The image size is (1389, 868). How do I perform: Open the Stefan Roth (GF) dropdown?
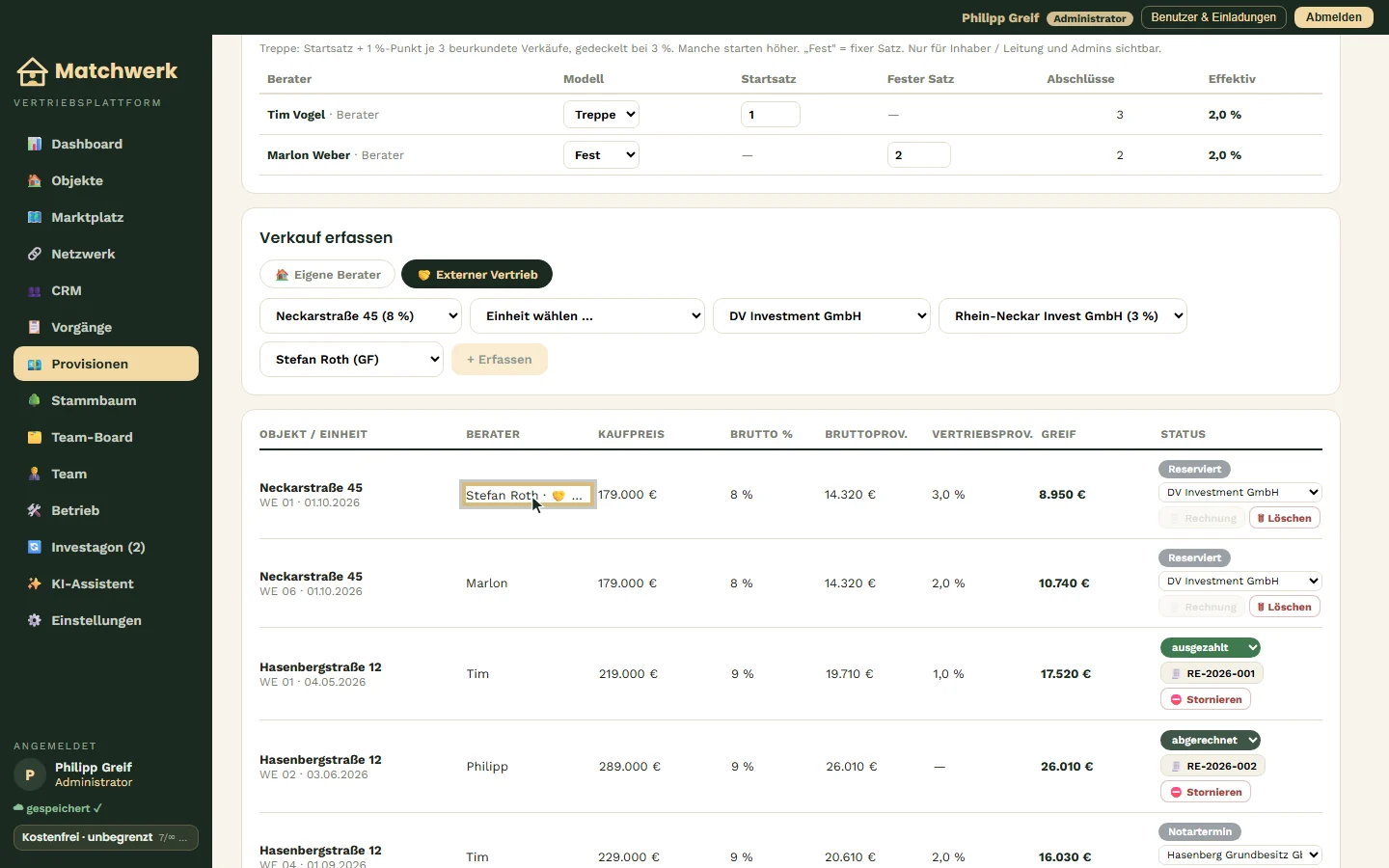click(351, 359)
